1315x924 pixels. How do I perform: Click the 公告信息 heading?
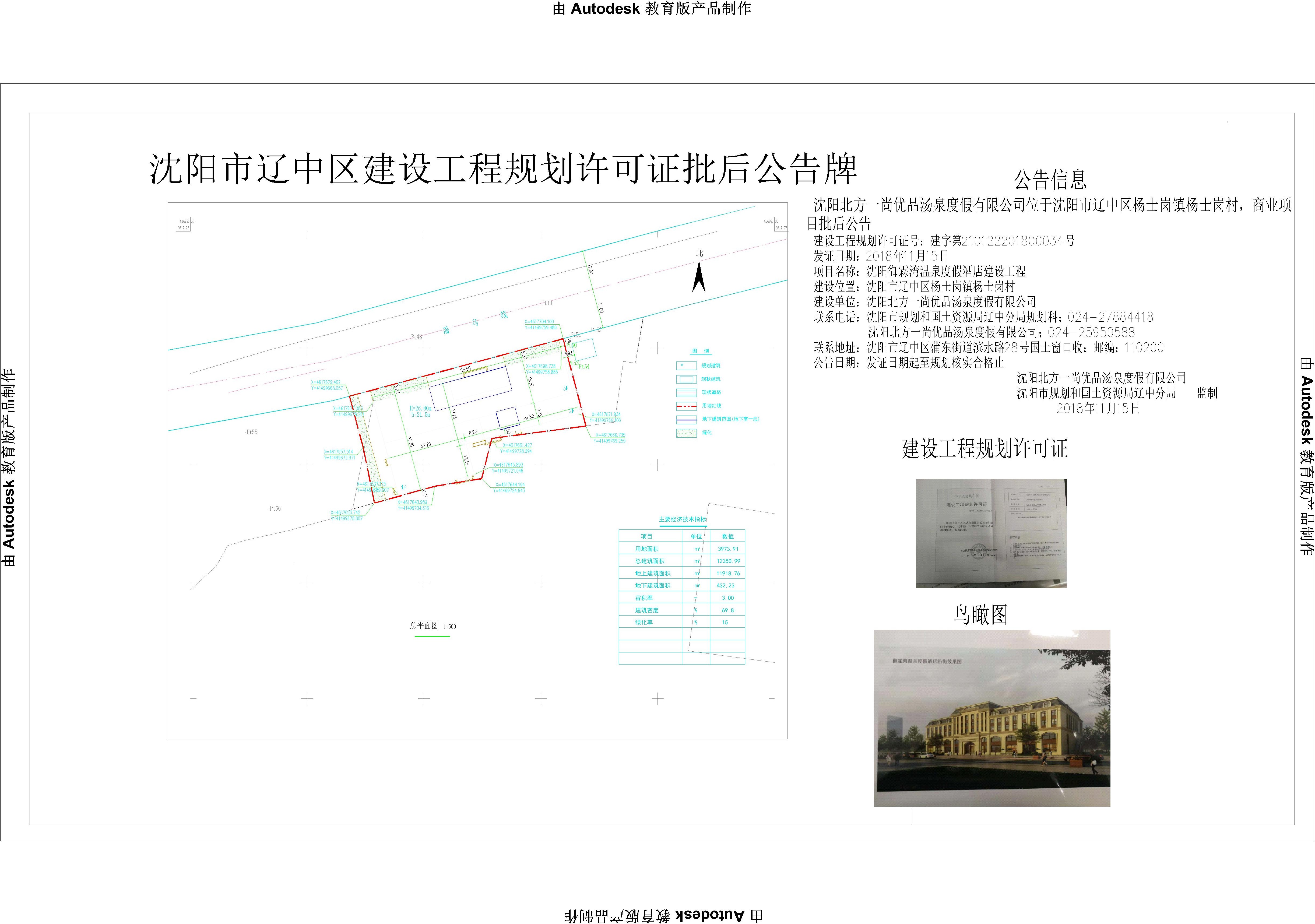point(1050,180)
